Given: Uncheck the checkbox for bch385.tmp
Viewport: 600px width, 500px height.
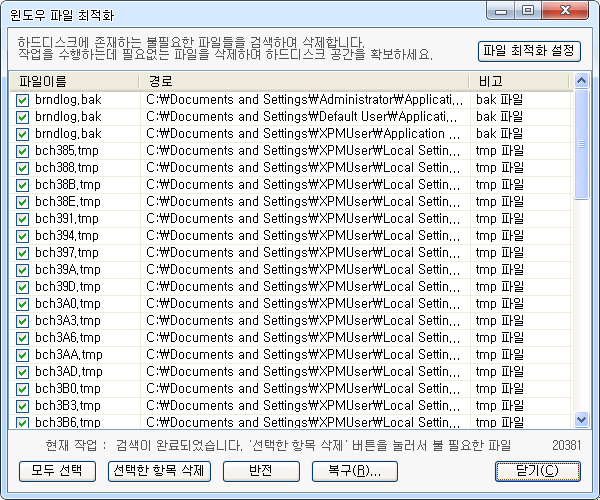Looking at the screenshot, I should 23,151.
